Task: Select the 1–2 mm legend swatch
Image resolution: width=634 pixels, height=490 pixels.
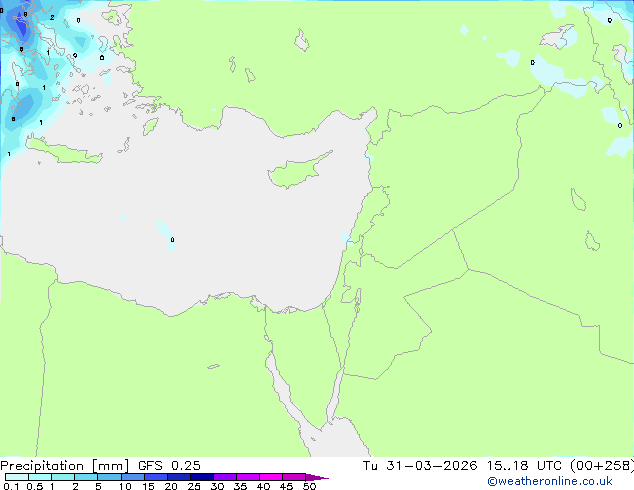Action: coord(63,477)
